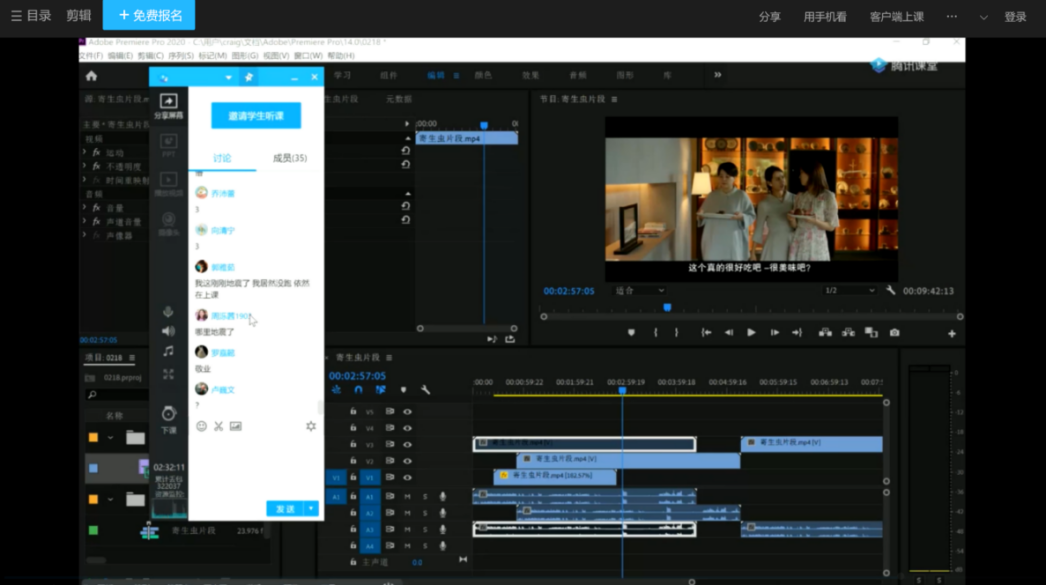Toggle V1 track visibility eye icon

tap(407, 478)
